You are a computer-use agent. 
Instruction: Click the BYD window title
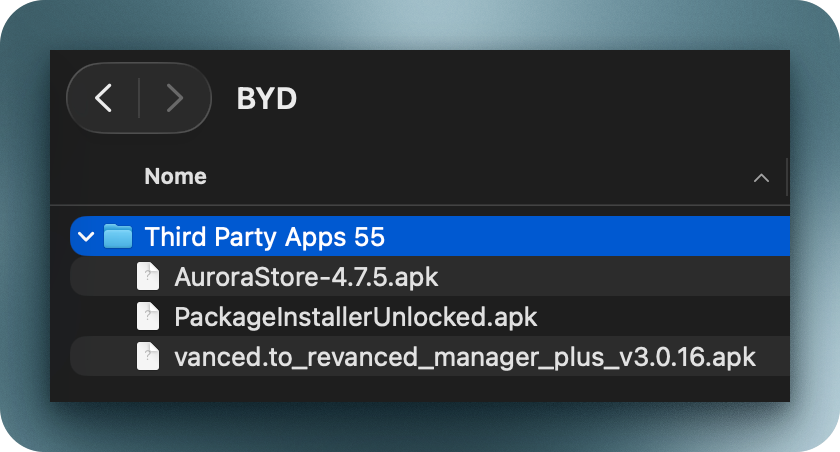[x=266, y=98]
